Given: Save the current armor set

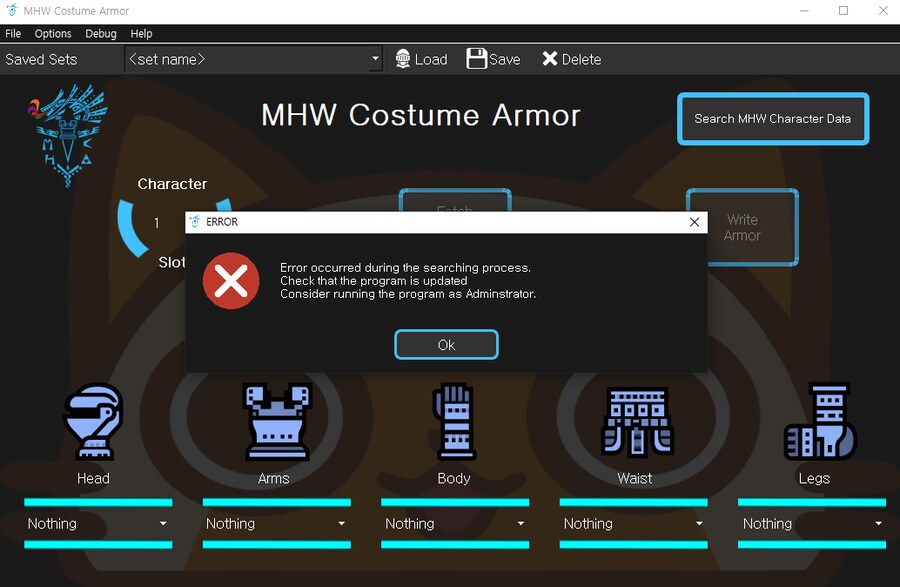Looking at the screenshot, I should (x=494, y=59).
